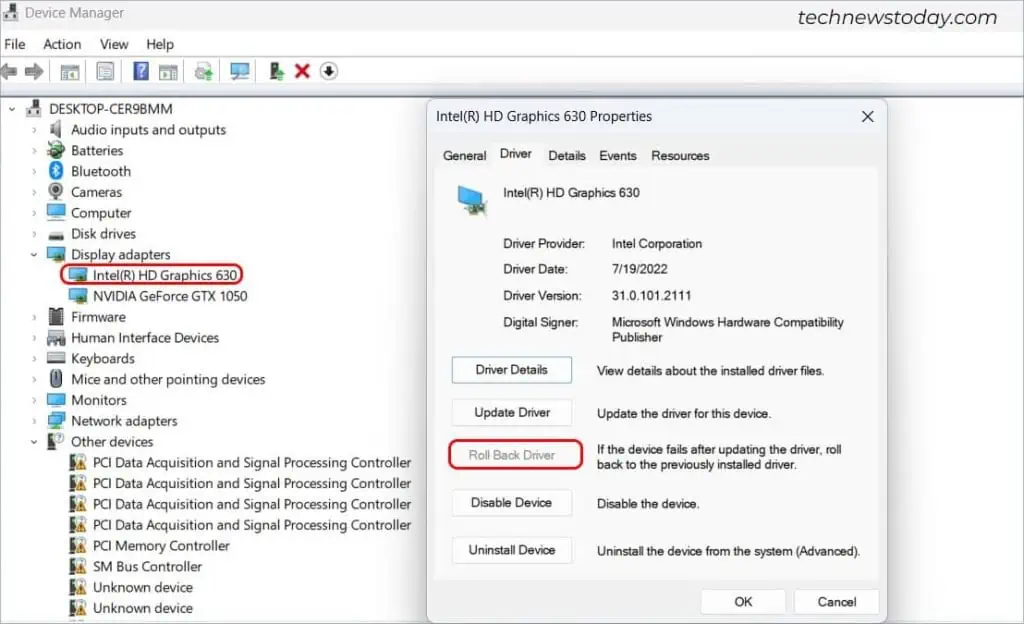Switch to the Events tab
This screenshot has width=1024, height=624.
(x=617, y=155)
